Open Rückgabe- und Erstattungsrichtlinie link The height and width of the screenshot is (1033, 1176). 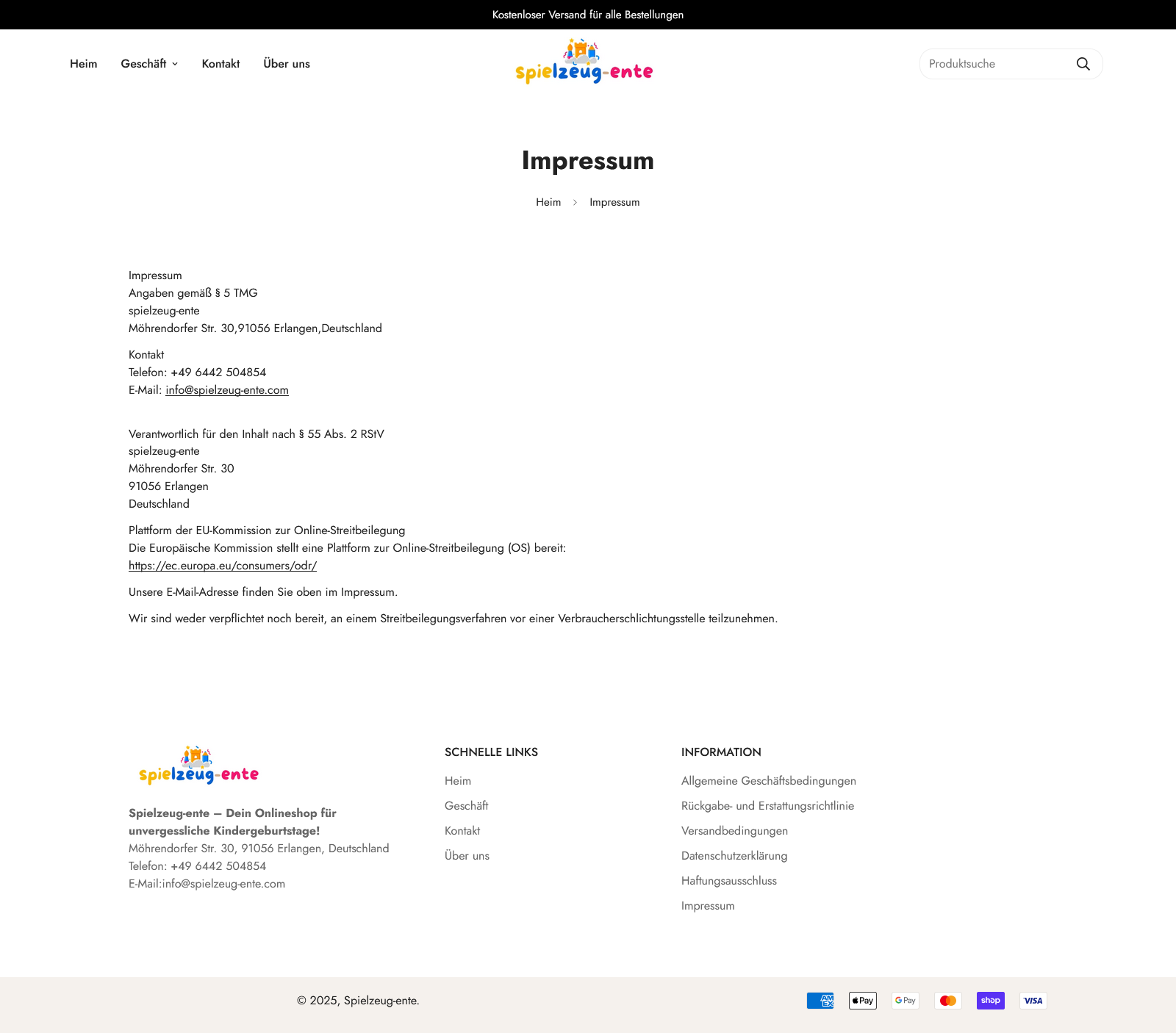[x=767, y=806]
